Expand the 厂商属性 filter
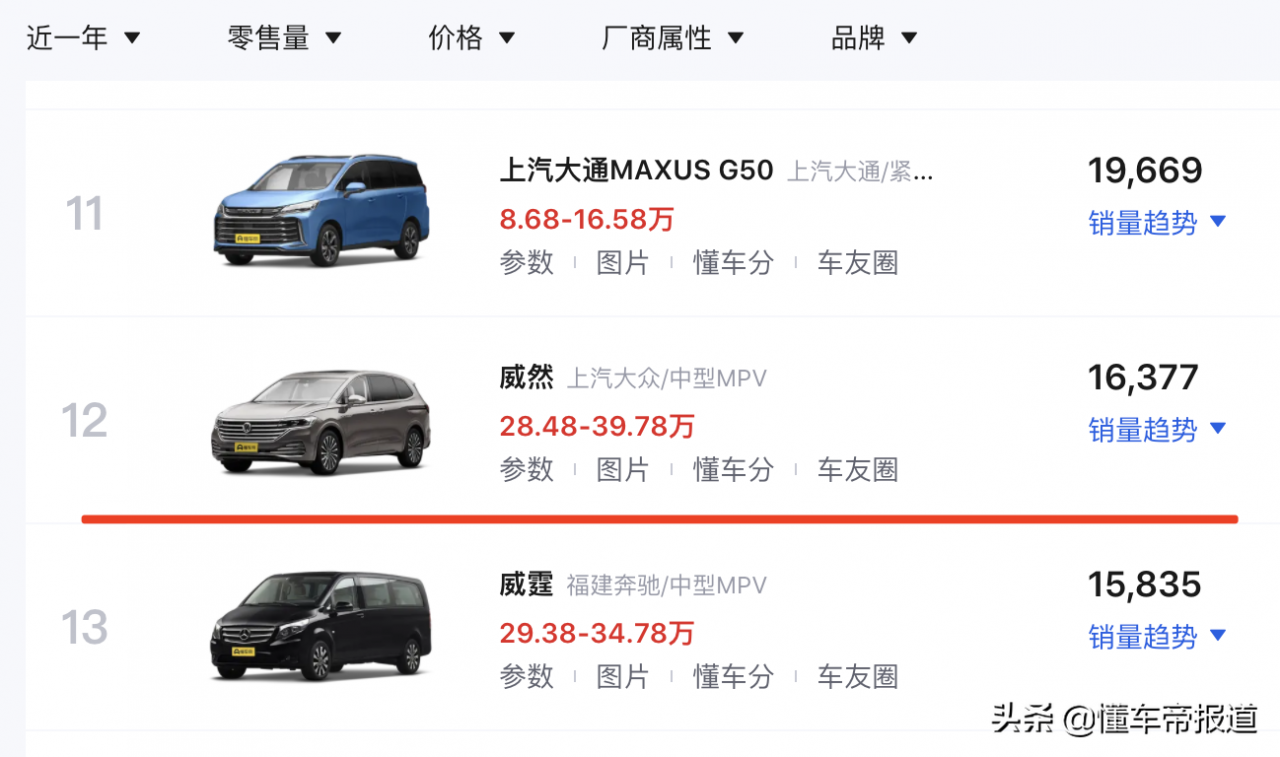This screenshot has width=1280, height=757. tap(673, 38)
